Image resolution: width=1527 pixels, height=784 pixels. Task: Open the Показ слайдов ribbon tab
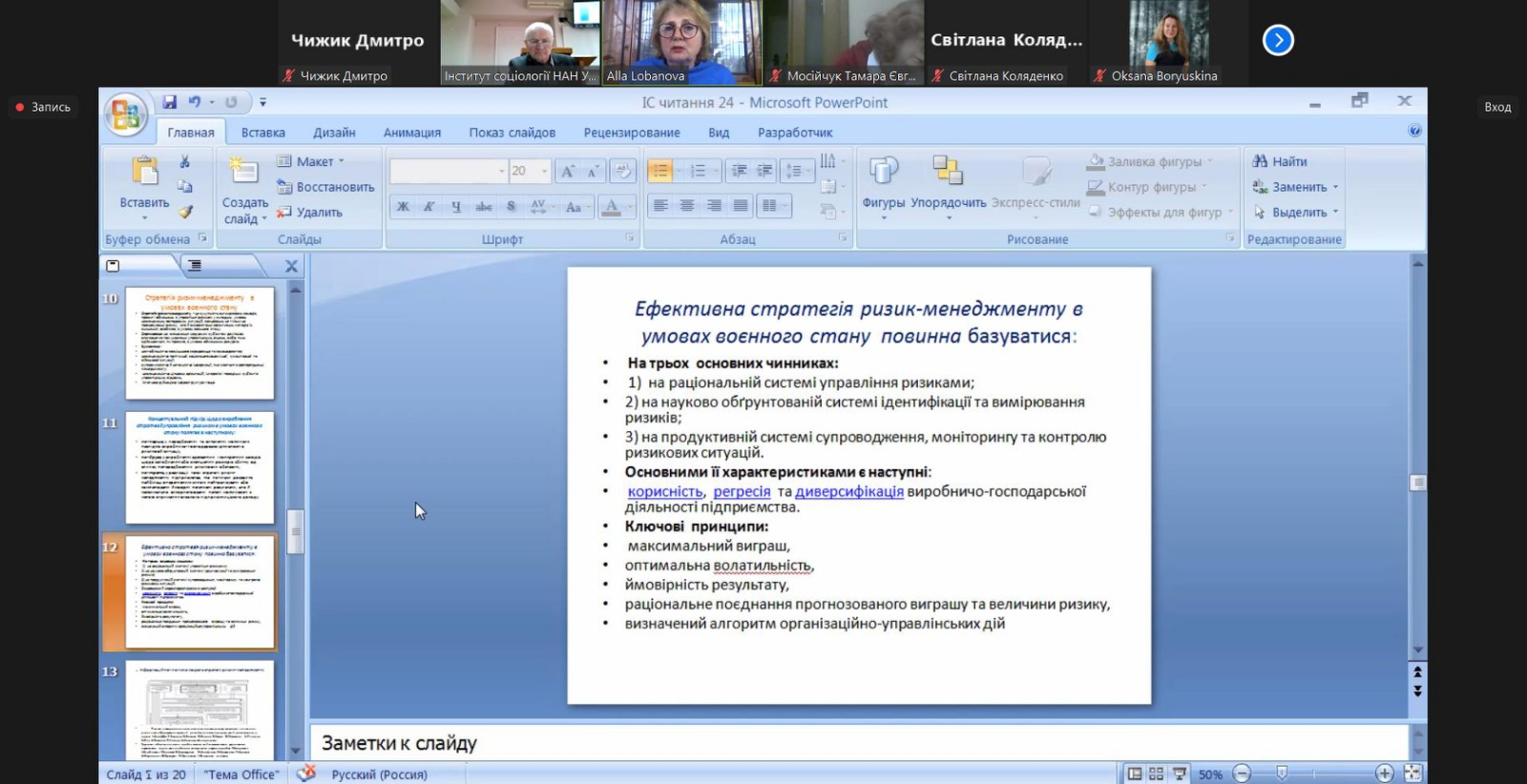(512, 133)
